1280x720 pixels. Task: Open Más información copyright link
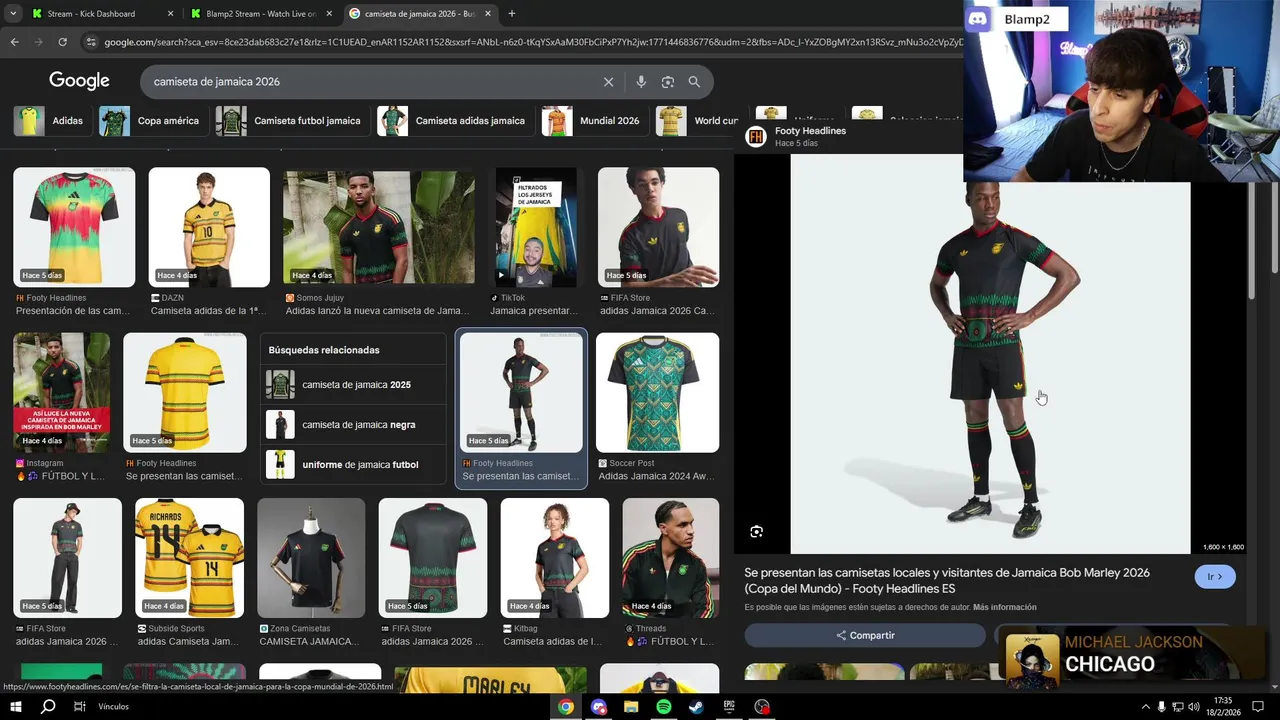(x=1004, y=607)
